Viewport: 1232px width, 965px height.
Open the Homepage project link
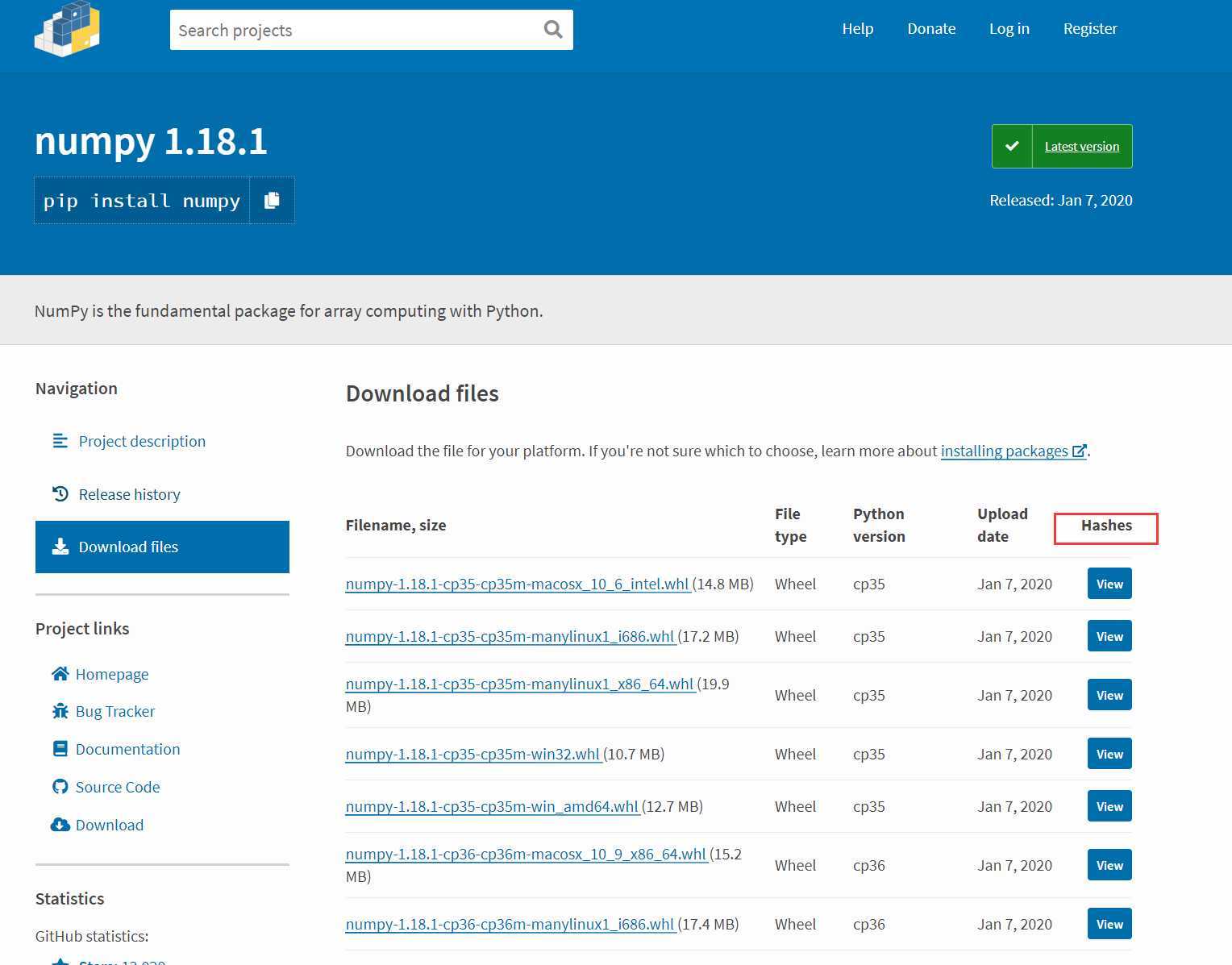(x=112, y=674)
